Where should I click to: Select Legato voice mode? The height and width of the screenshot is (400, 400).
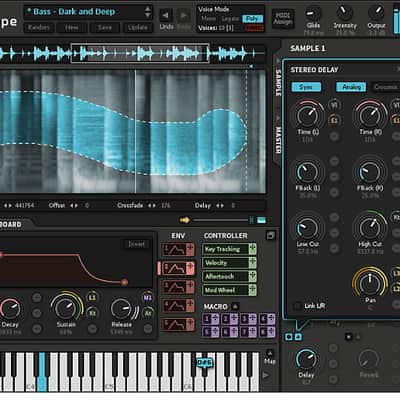point(230,19)
